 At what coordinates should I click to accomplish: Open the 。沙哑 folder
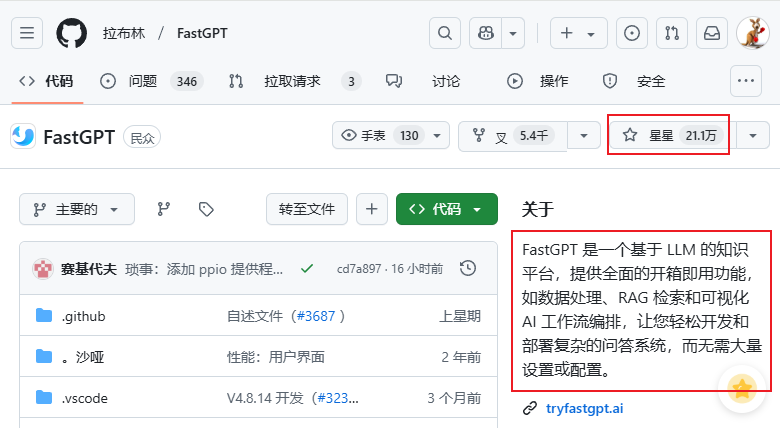point(83,357)
